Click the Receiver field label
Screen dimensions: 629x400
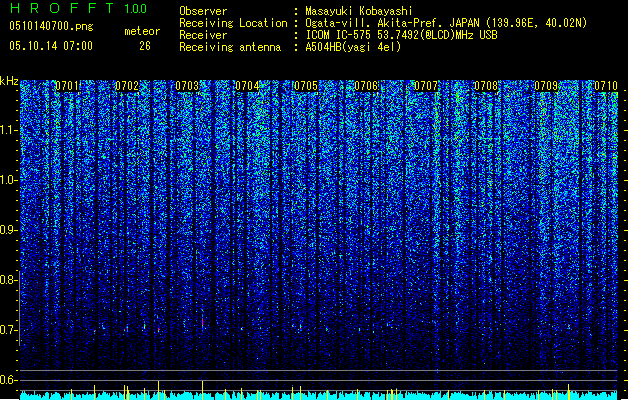(x=203, y=35)
